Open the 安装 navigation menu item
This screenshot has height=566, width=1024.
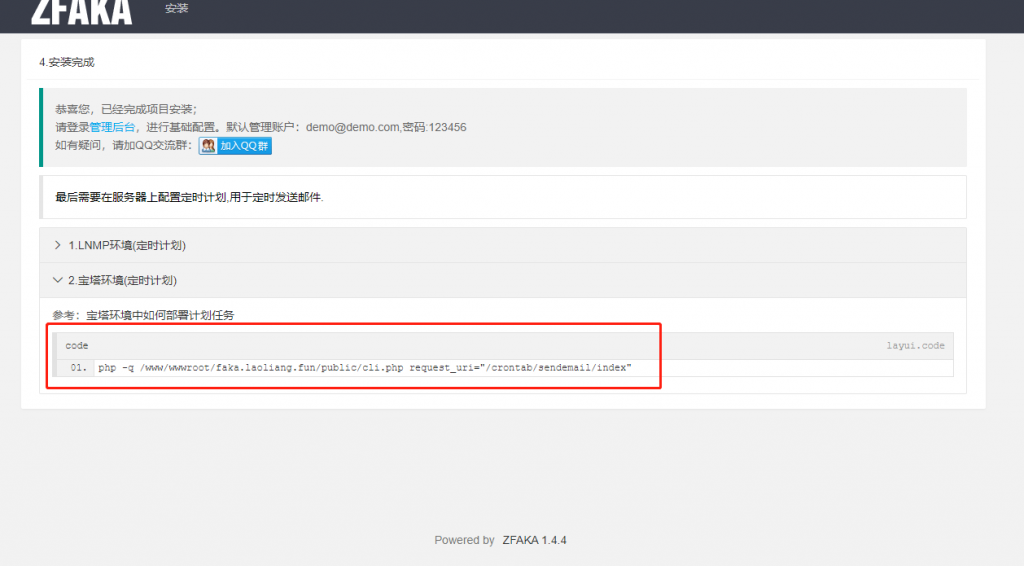(x=176, y=9)
